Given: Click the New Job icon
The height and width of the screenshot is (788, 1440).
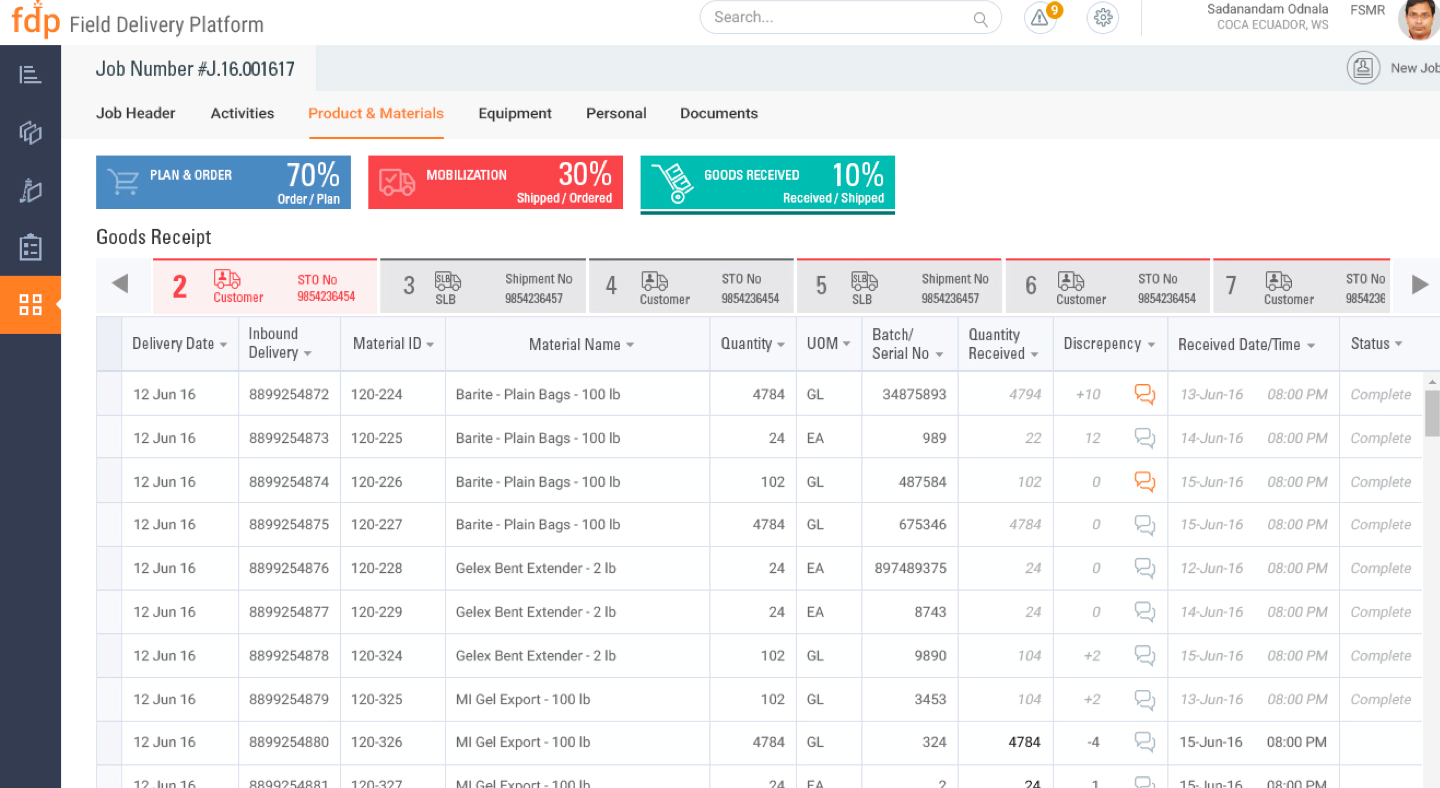Looking at the screenshot, I should 1362,68.
